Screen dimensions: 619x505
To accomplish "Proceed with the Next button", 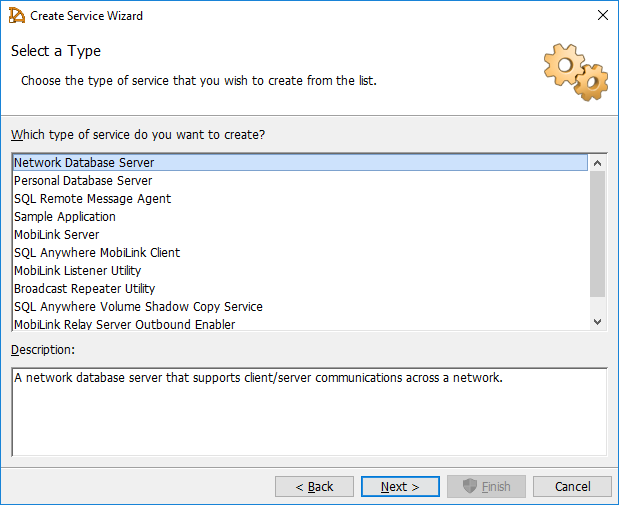I will [x=400, y=487].
